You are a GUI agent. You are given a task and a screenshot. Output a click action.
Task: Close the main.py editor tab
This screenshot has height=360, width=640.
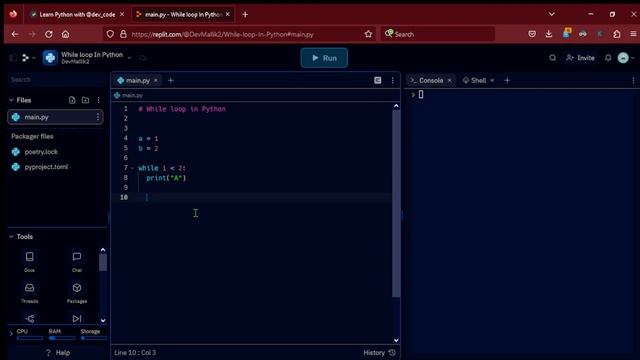point(156,80)
